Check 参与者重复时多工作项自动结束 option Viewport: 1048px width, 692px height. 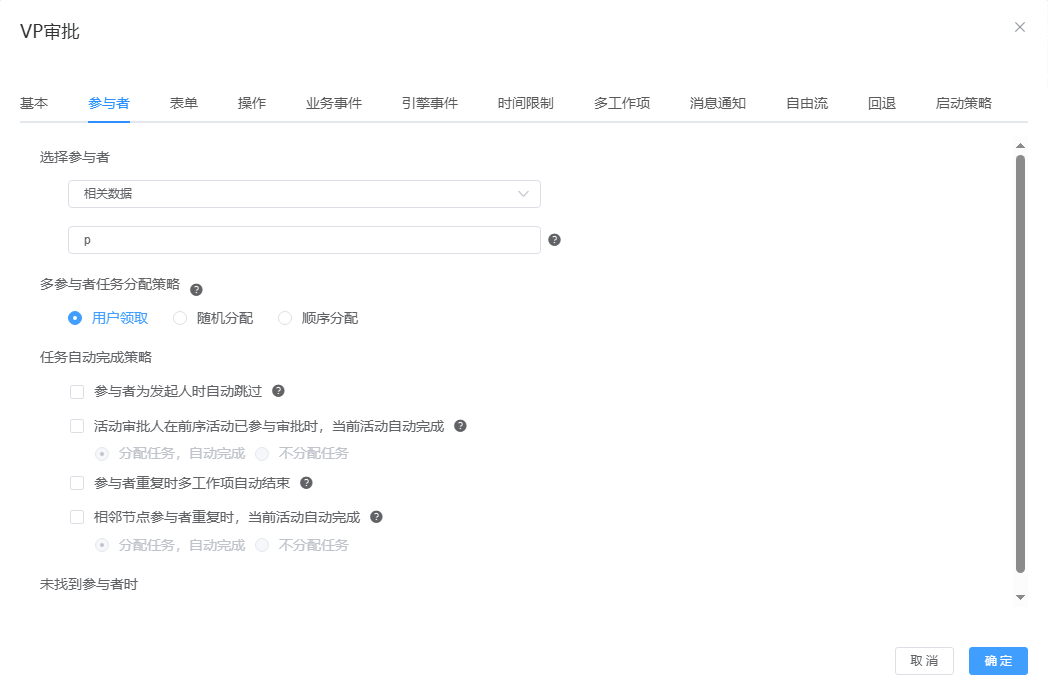click(x=77, y=484)
